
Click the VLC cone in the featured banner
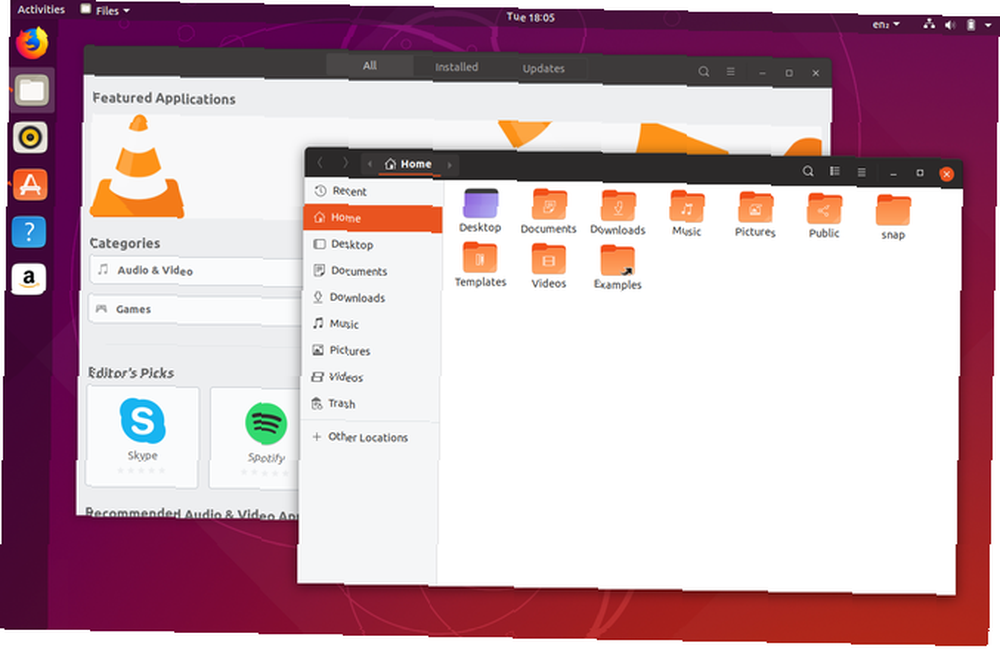coord(138,167)
